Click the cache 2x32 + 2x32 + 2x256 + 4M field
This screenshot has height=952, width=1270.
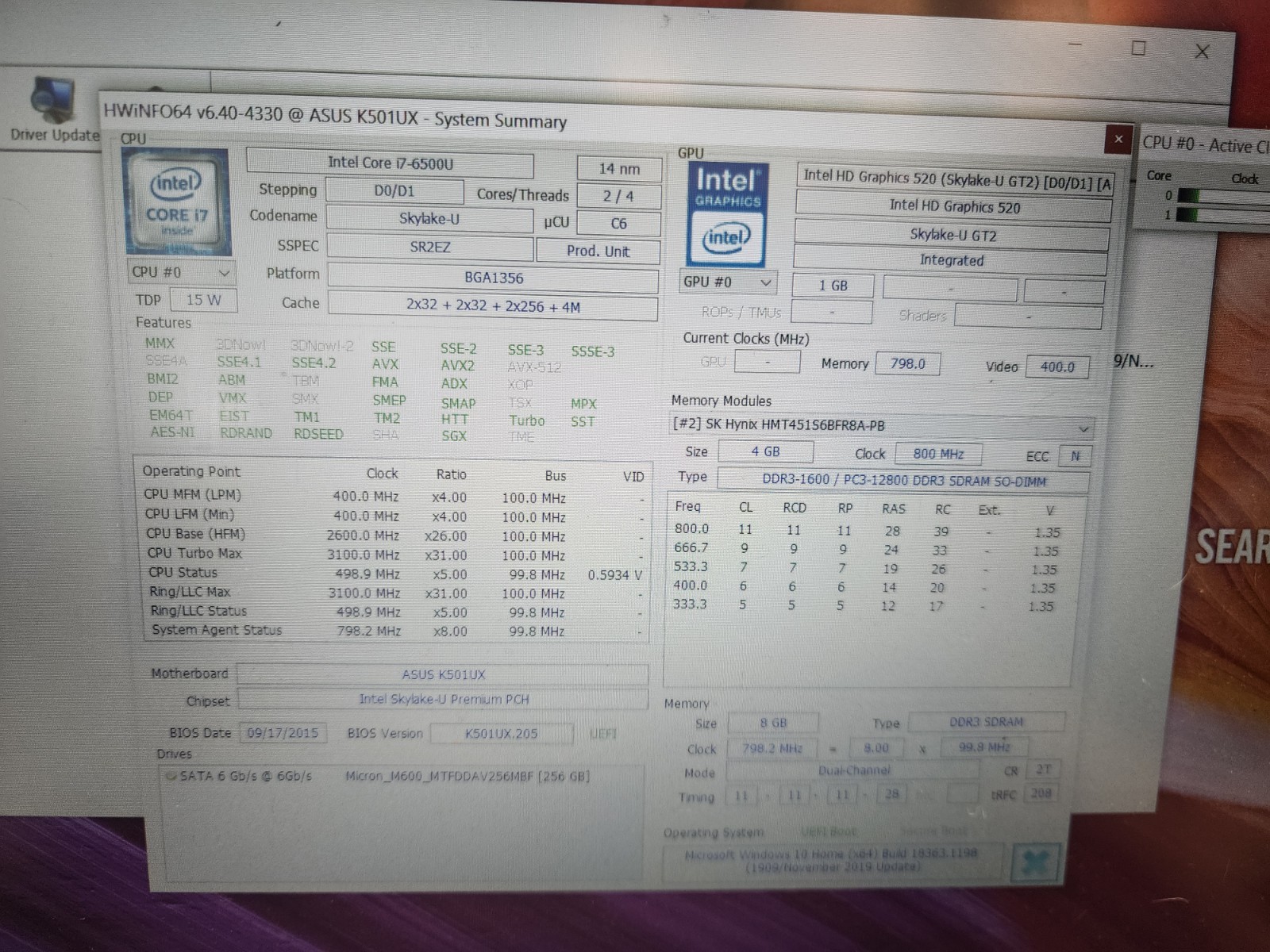(494, 307)
